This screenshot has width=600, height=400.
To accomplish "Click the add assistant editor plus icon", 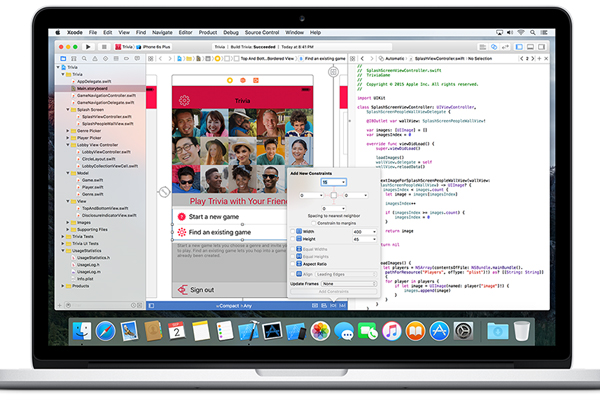I will (x=539, y=59).
